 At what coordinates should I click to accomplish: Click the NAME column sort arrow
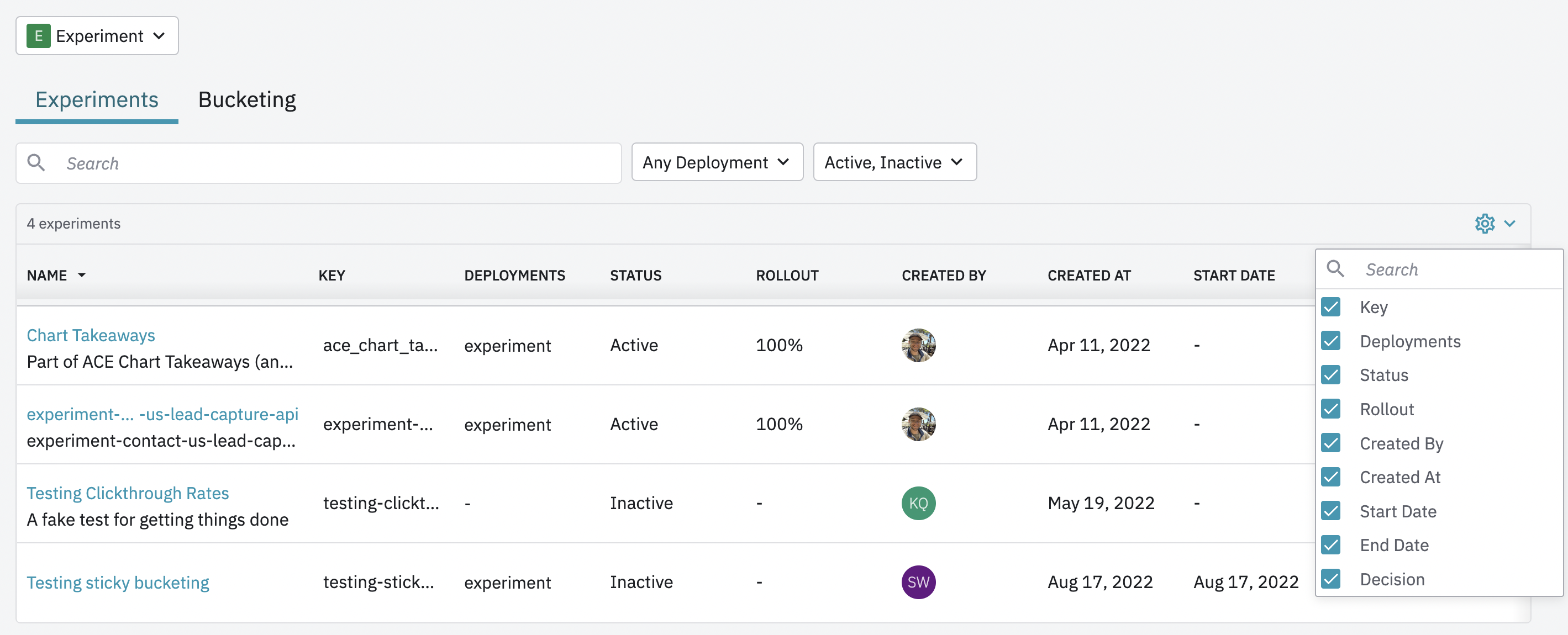click(82, 276)
